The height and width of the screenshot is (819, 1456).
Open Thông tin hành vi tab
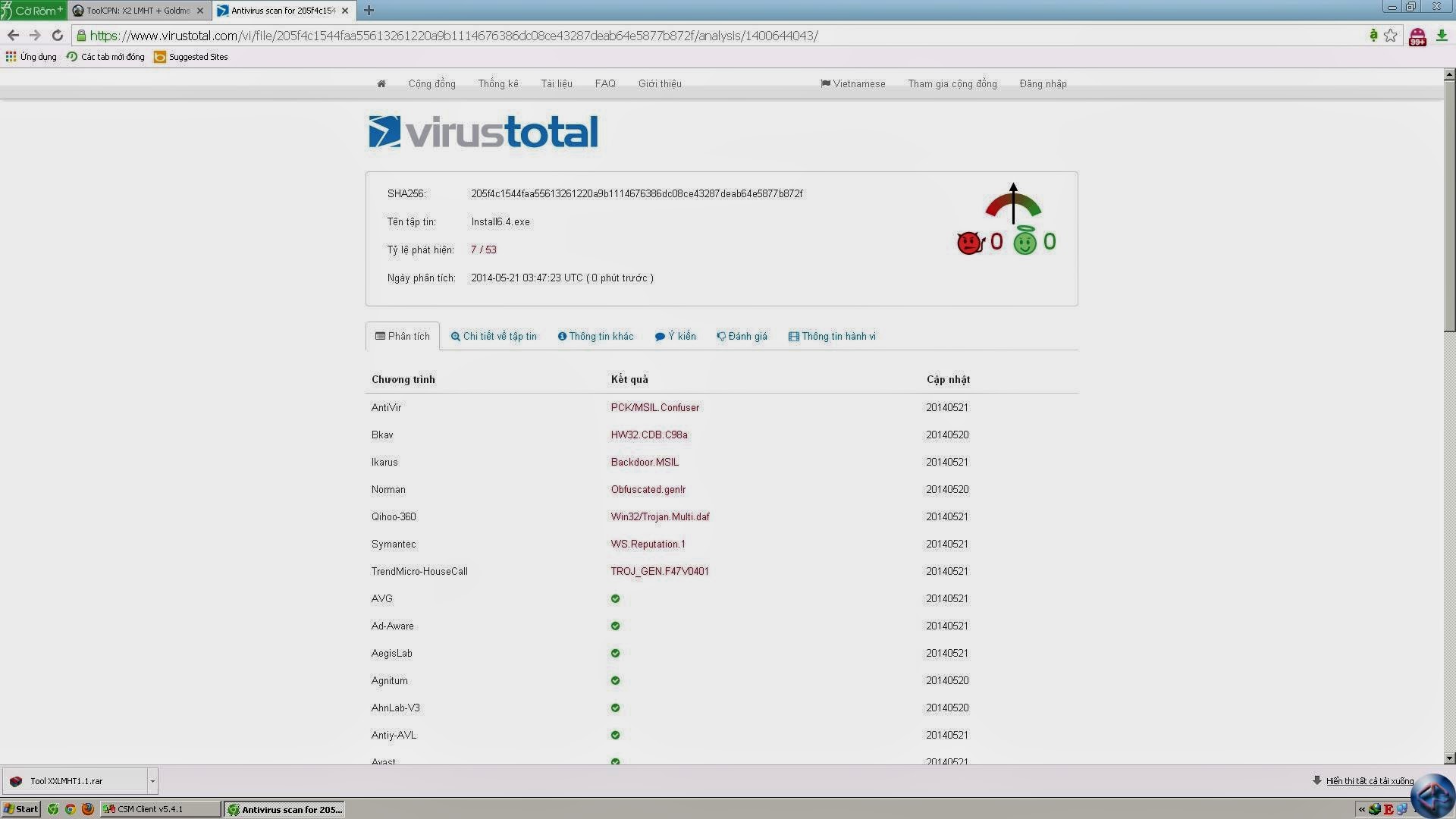(832, 337)
